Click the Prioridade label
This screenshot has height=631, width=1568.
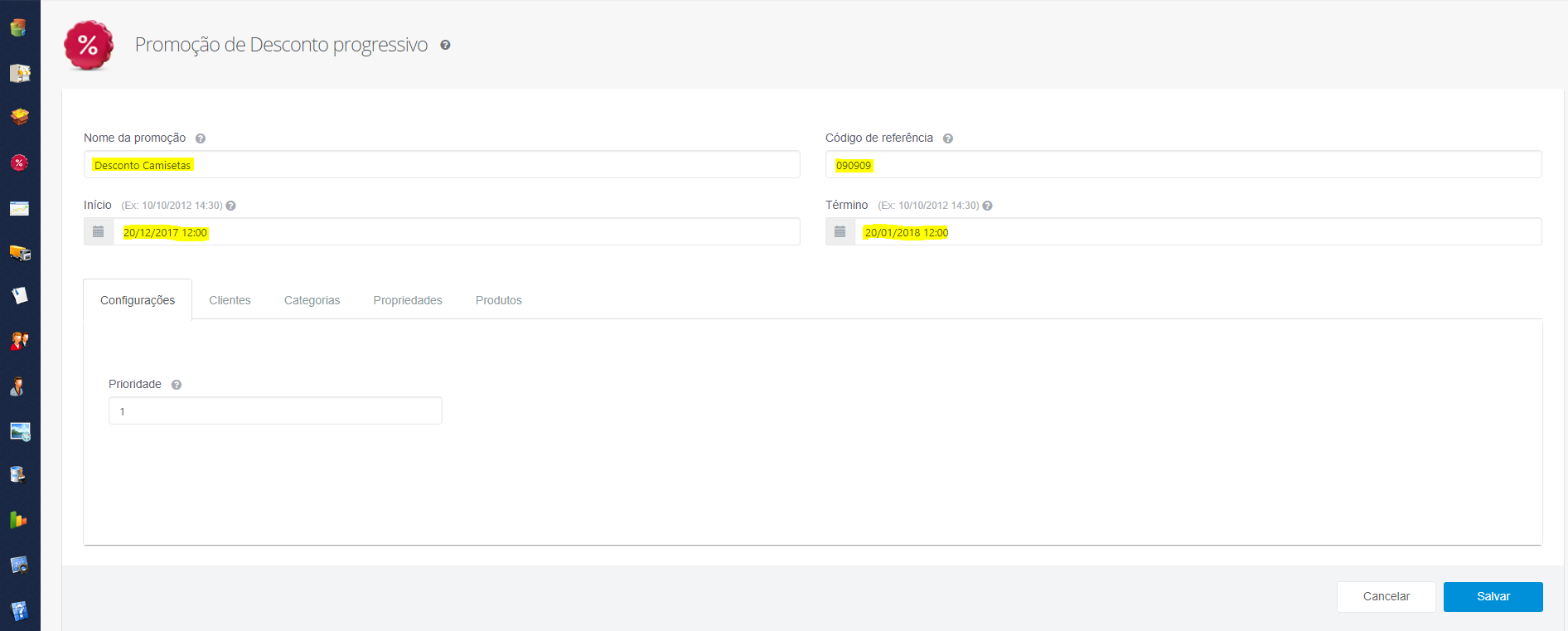135,385
